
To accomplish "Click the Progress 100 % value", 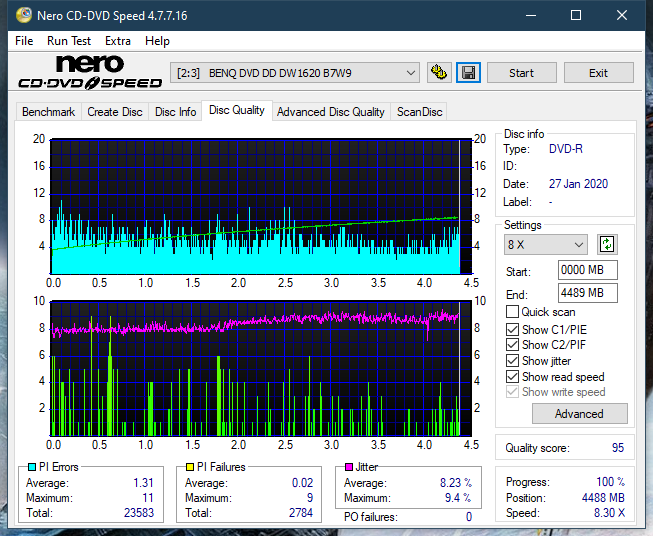I will (611, 482).
